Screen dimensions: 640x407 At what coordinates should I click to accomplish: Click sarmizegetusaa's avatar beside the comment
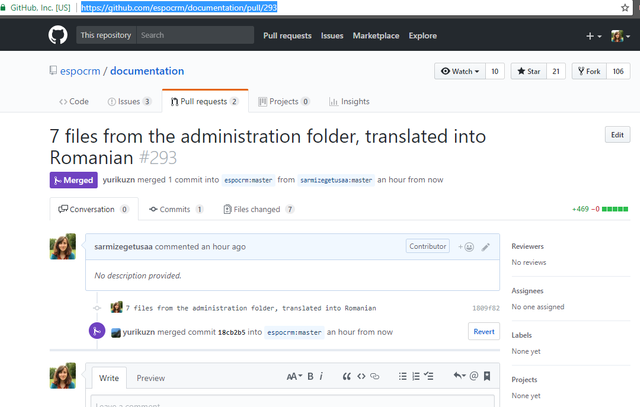(63, 246)
